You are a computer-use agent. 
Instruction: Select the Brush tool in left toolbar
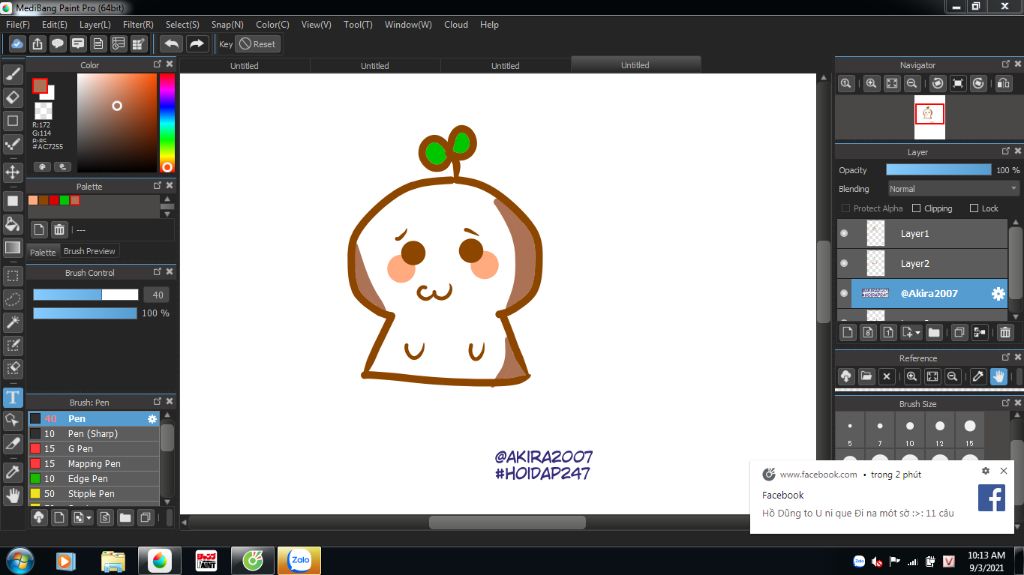[12, 74]
